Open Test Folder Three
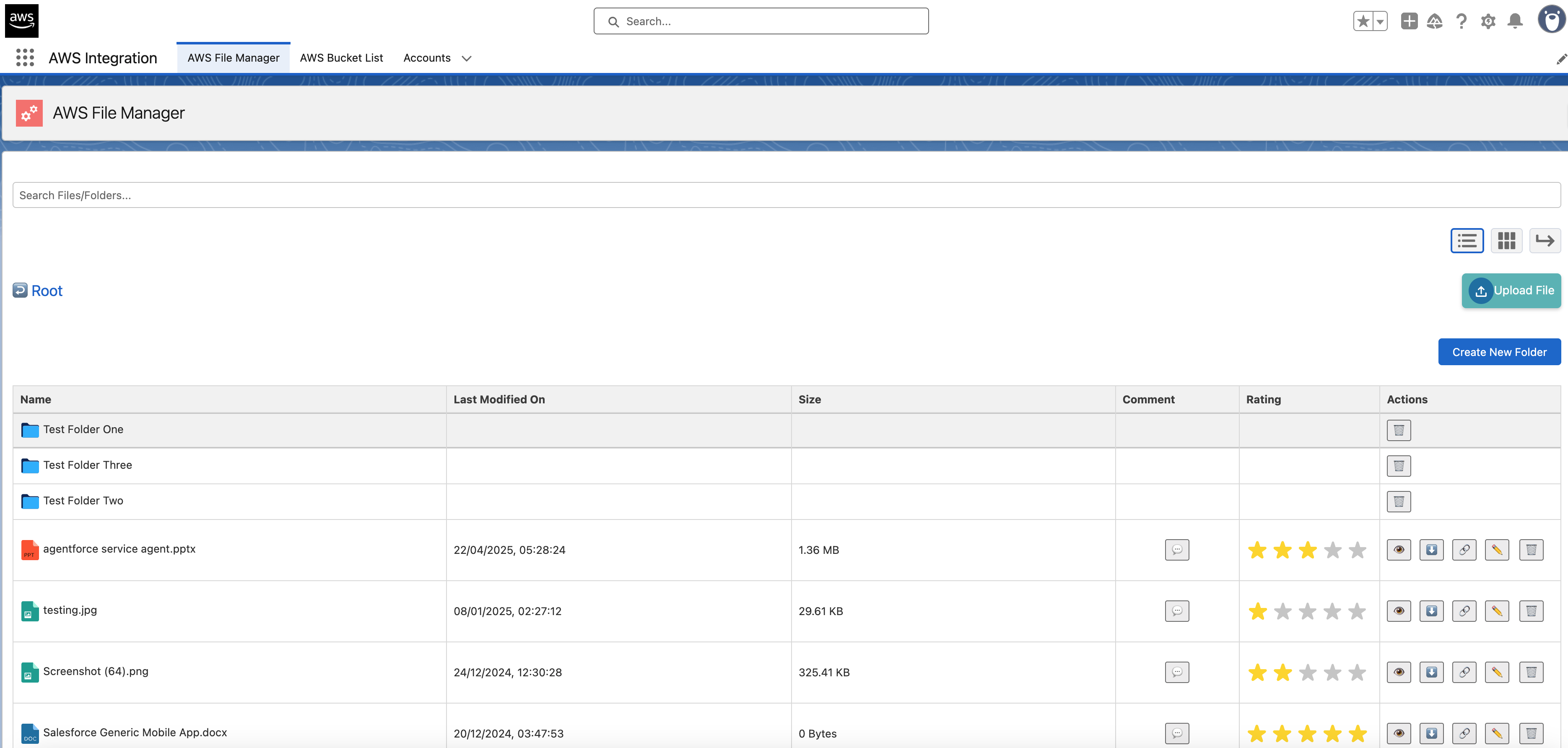This screenshot has height=748, width=1568. [88, 465]
